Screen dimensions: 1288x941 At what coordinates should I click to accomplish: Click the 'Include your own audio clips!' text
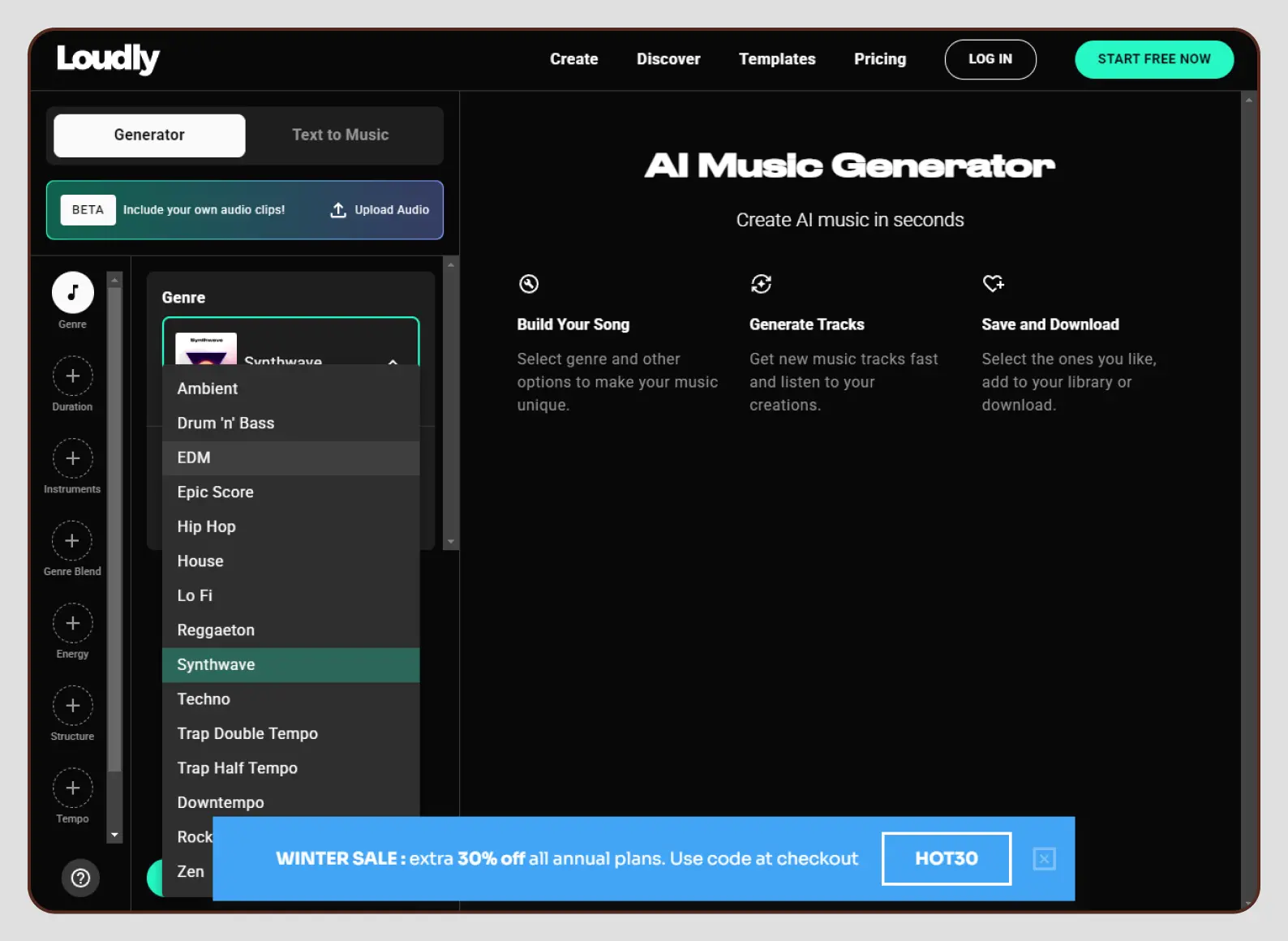click(204, 210)
